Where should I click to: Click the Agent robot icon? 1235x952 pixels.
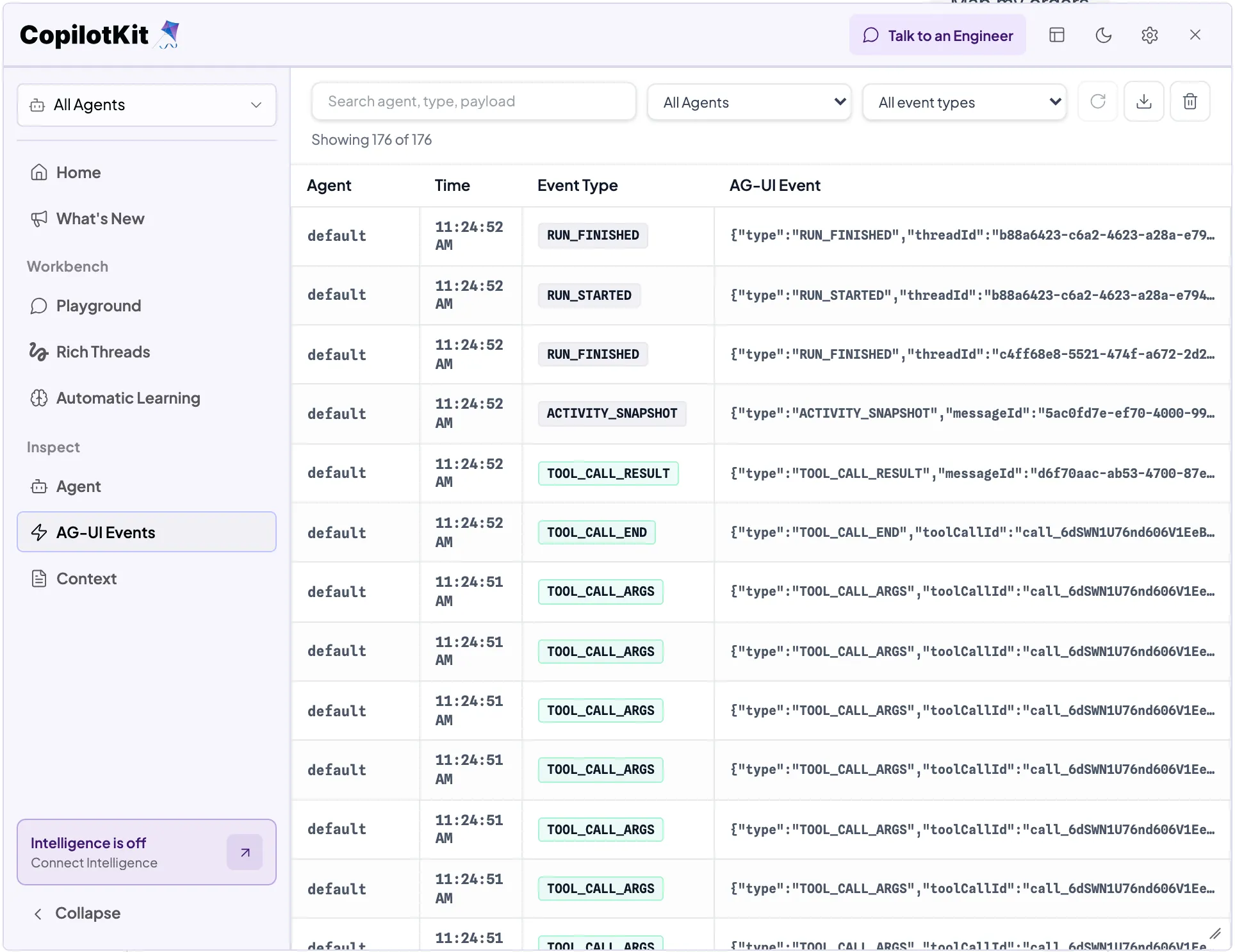(x=39, y=486)
